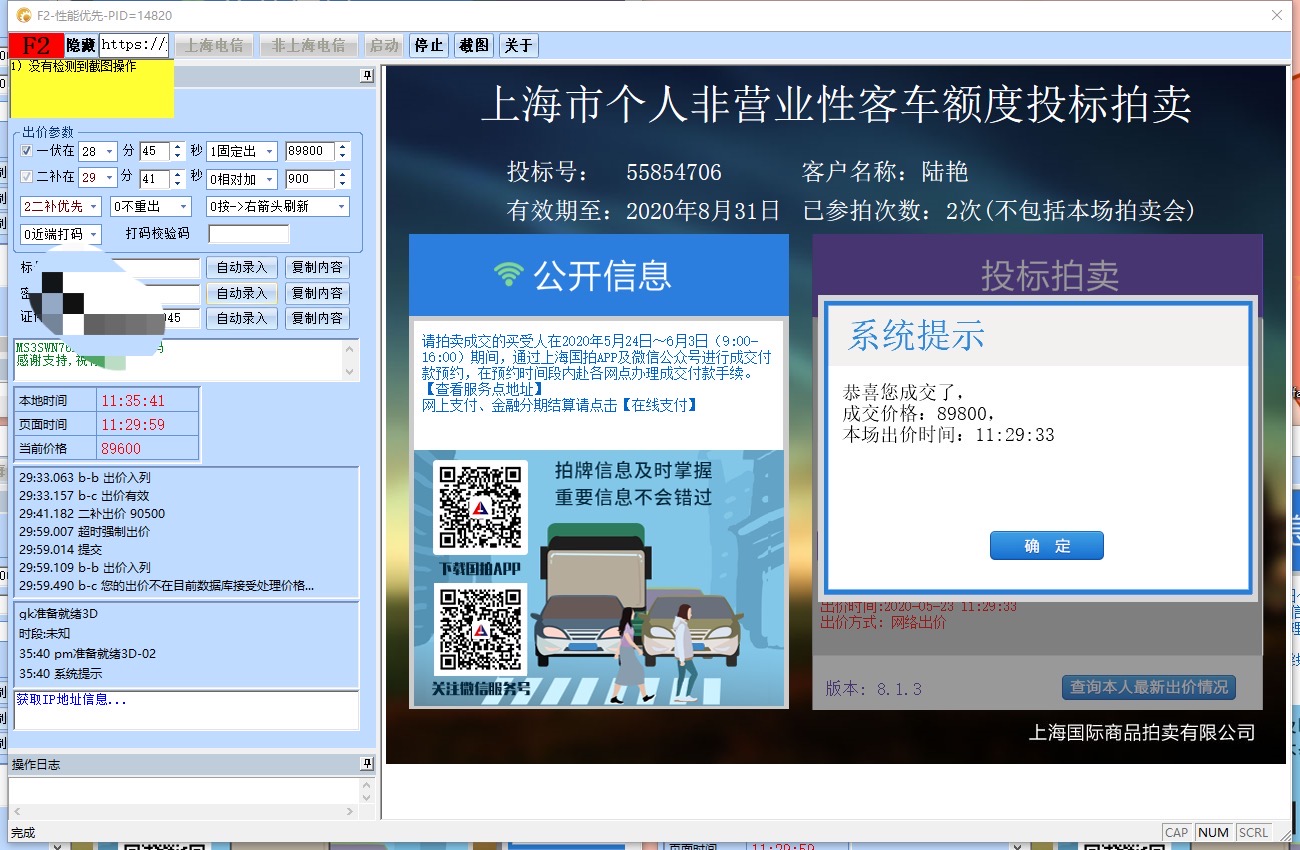Click the 查询本人最新出价情况 button
This screenshot has width=1300, height=850.
pyautogui.click(x=1149, y=687)
